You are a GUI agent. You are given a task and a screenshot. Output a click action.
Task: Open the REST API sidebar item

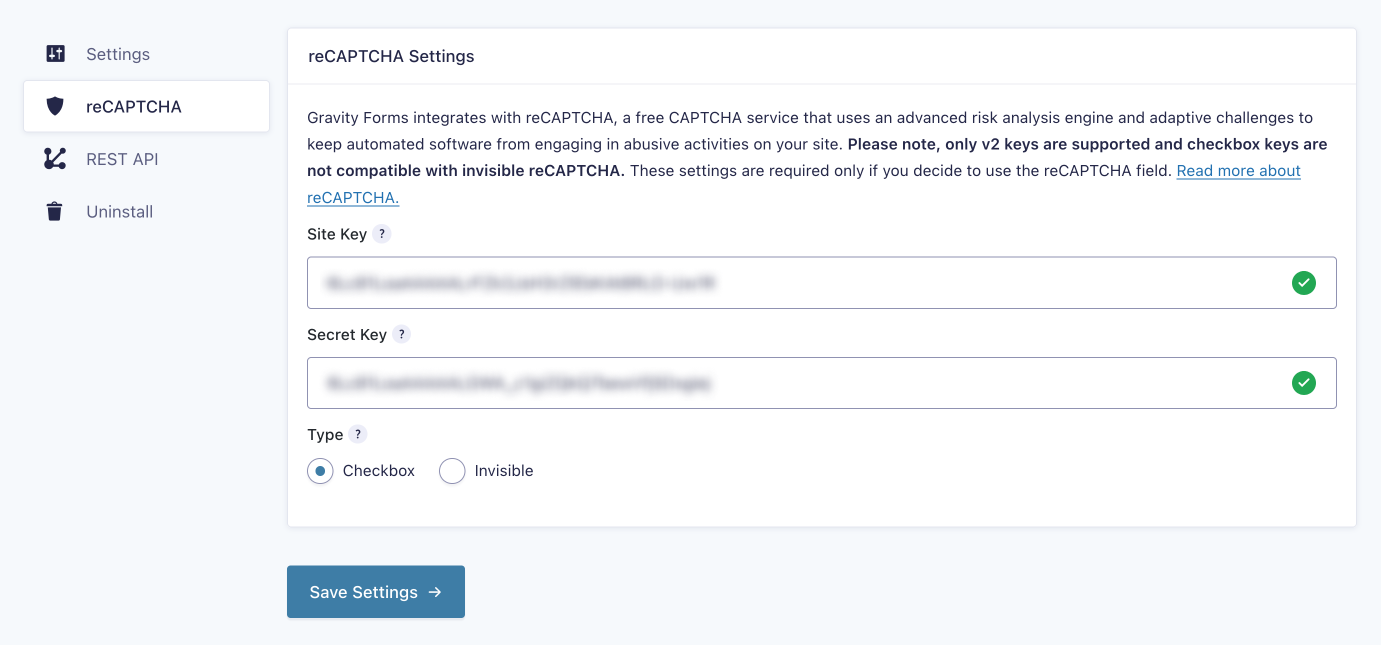[122, 159]
